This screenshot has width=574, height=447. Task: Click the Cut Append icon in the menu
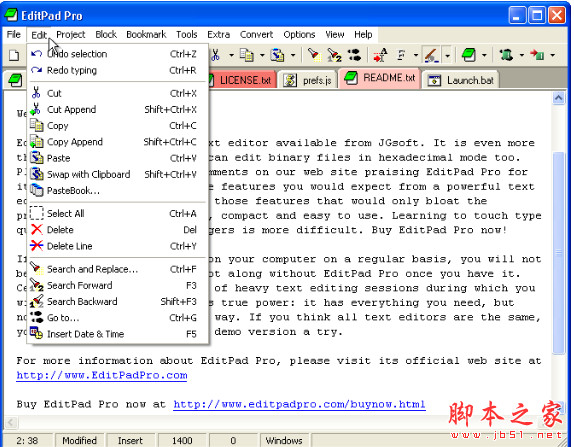coord(36,109)
